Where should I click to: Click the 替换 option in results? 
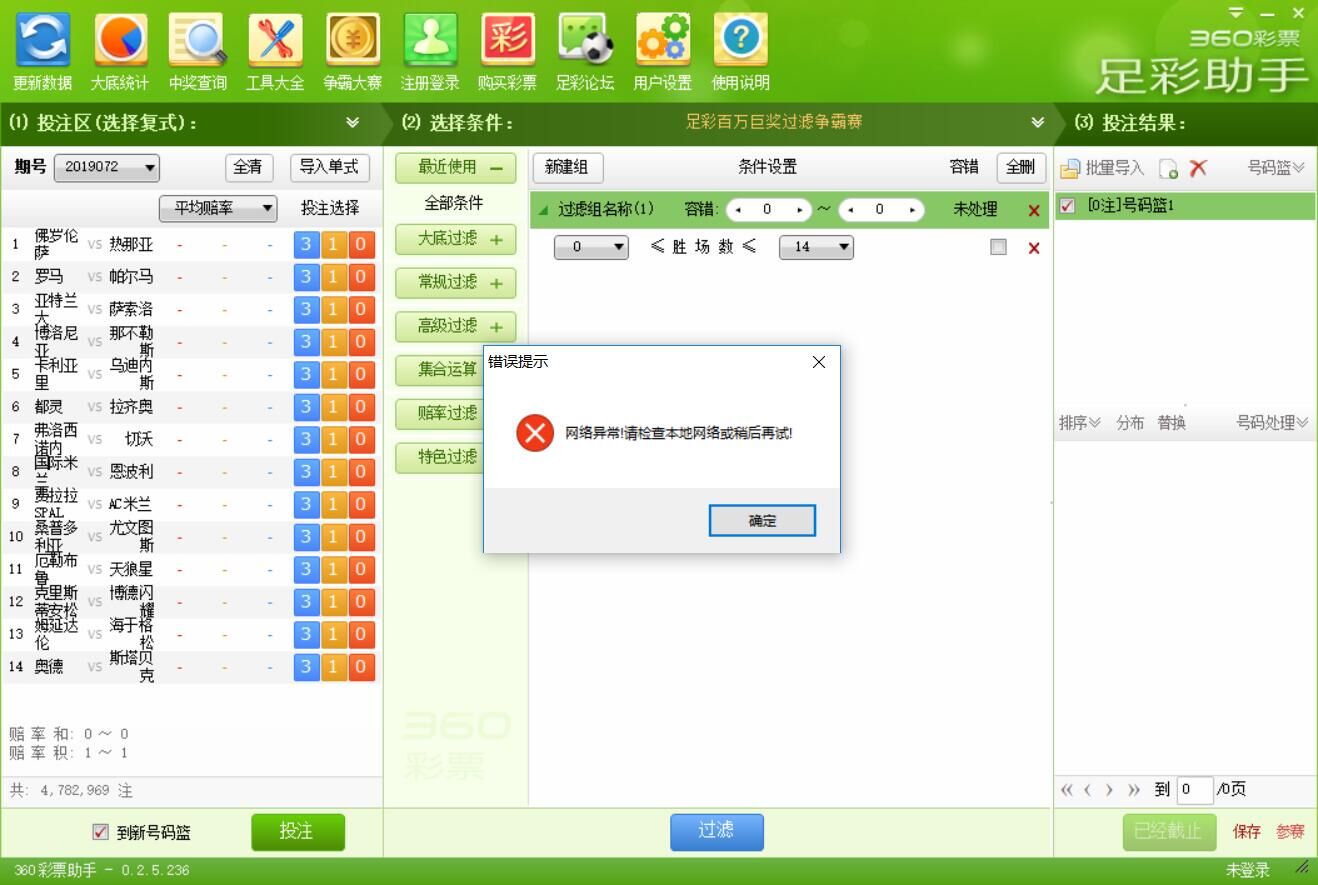pyautogui.click(x=1172, y=423)
